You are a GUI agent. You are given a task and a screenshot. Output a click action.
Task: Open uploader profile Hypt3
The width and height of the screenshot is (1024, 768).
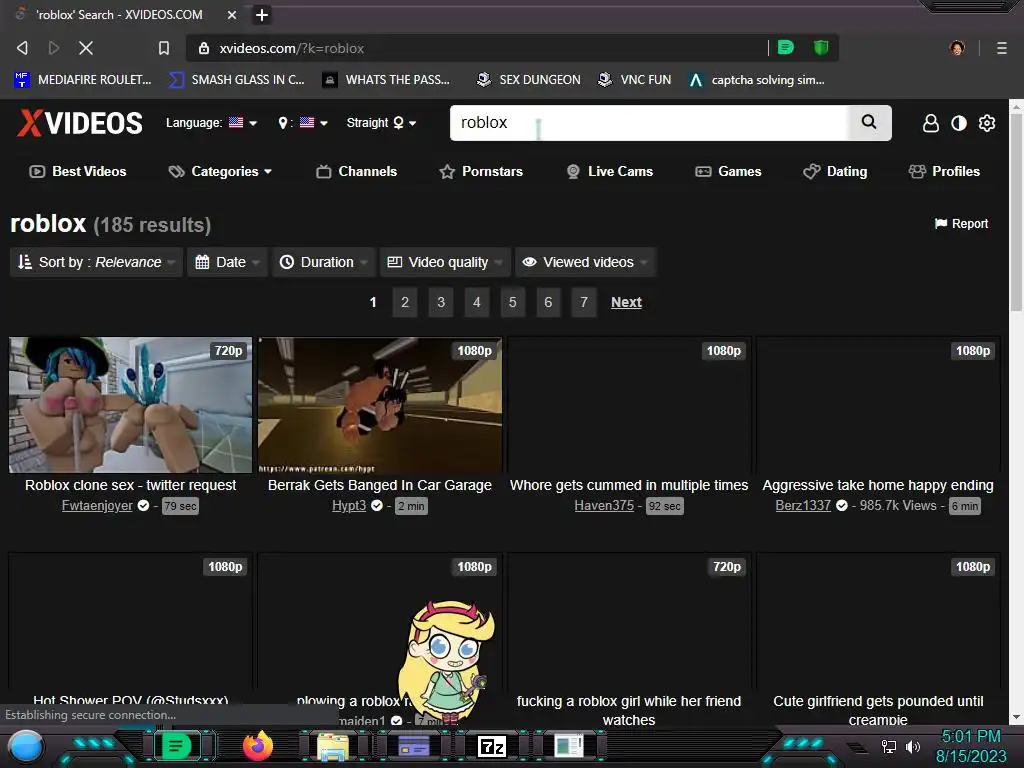(x=349, y=505)
